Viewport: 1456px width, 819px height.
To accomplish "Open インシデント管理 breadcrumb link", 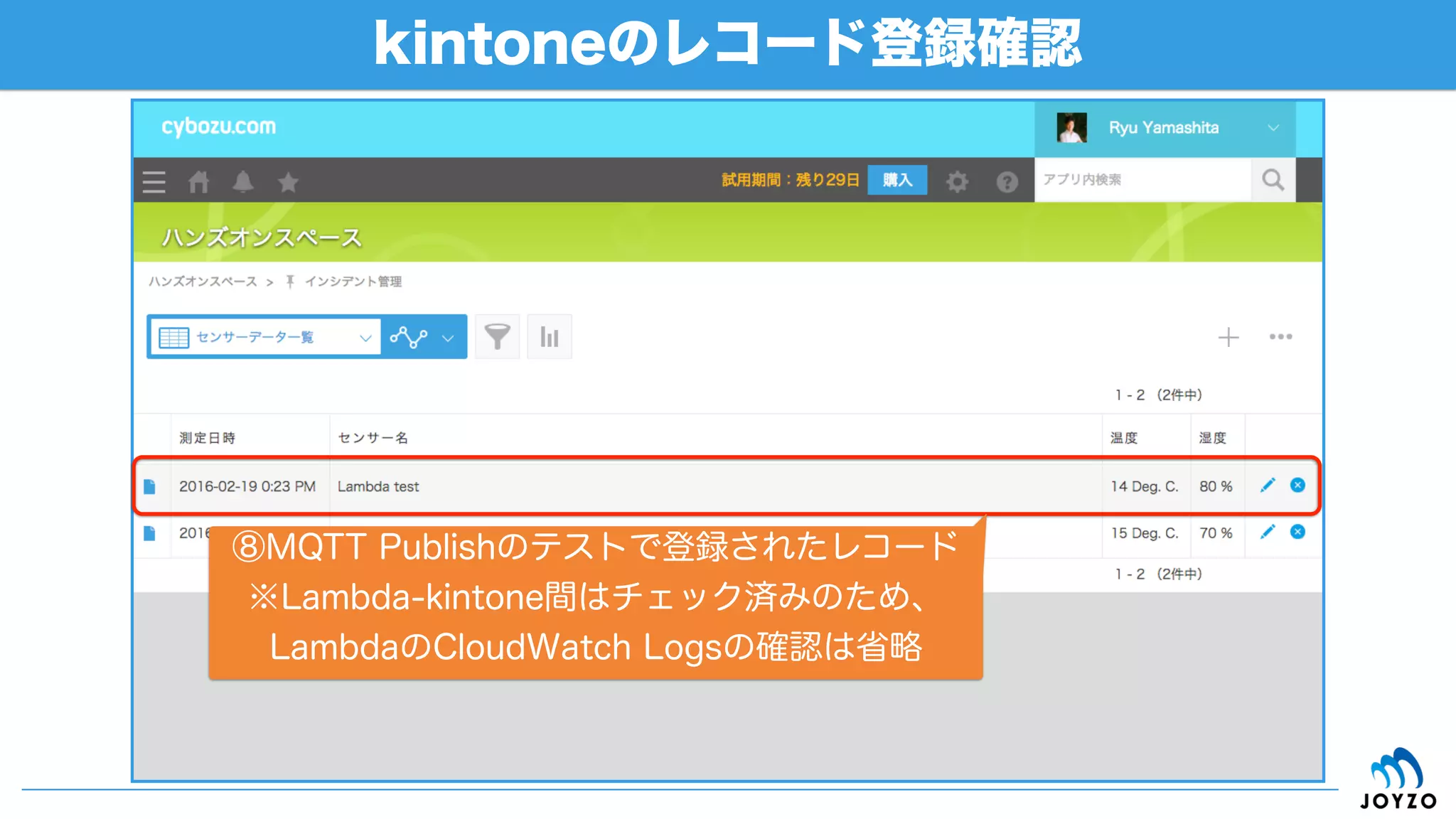I will (x=353, y=282).
